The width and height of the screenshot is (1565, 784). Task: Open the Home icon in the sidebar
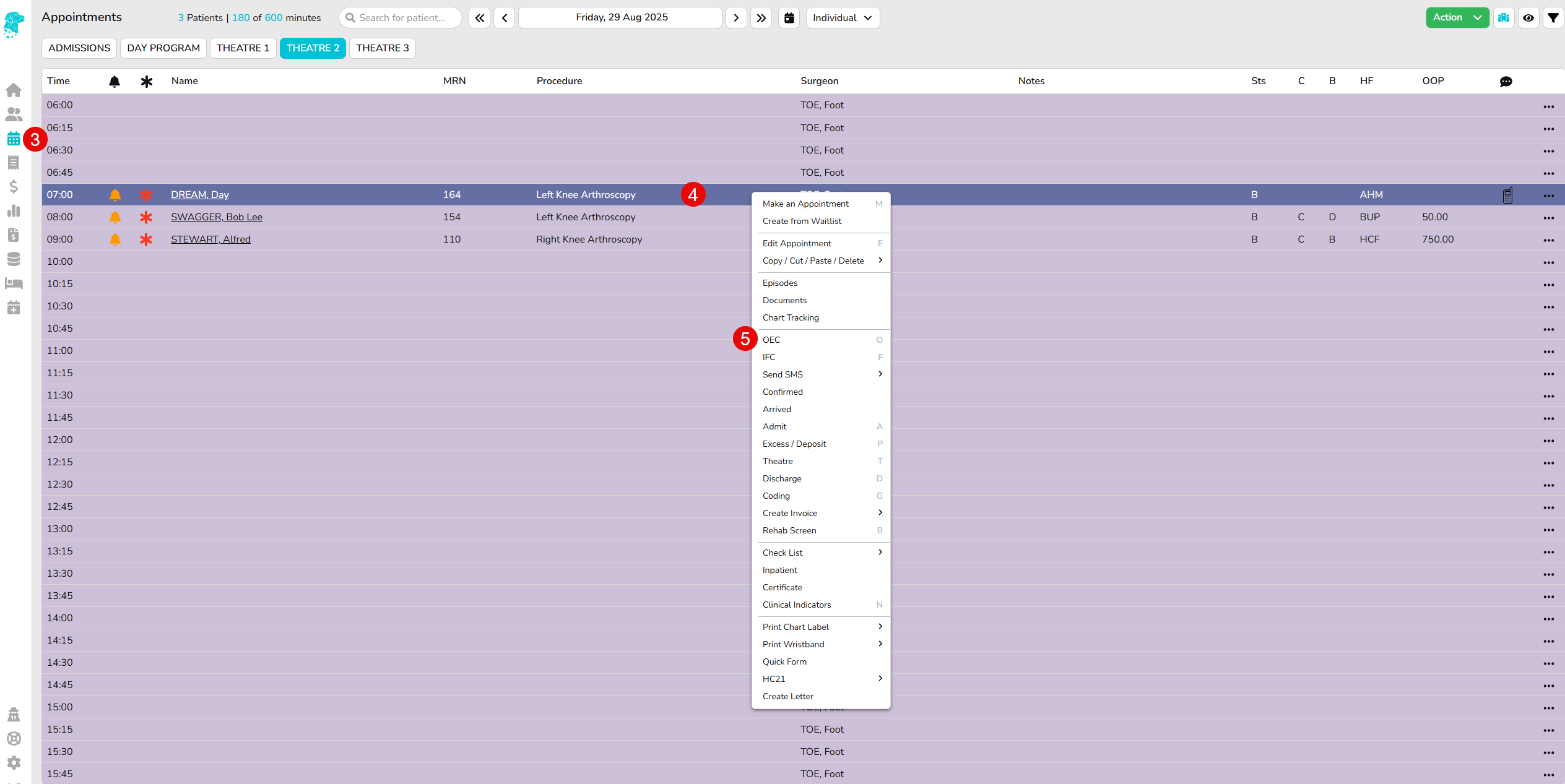[14, 90]
